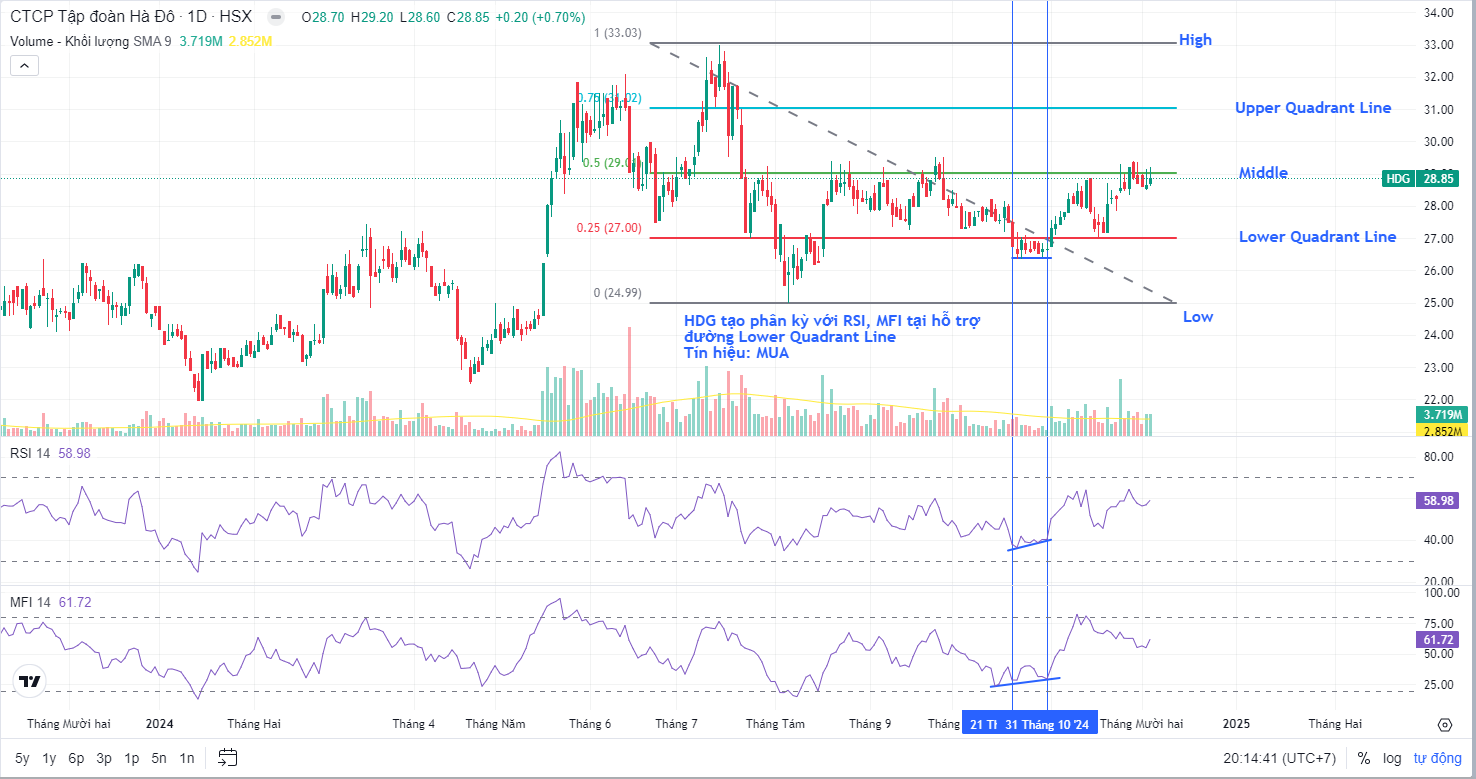Select the RSI 14 indicator legend
The image size is (1476, 779).
[30, 453]
